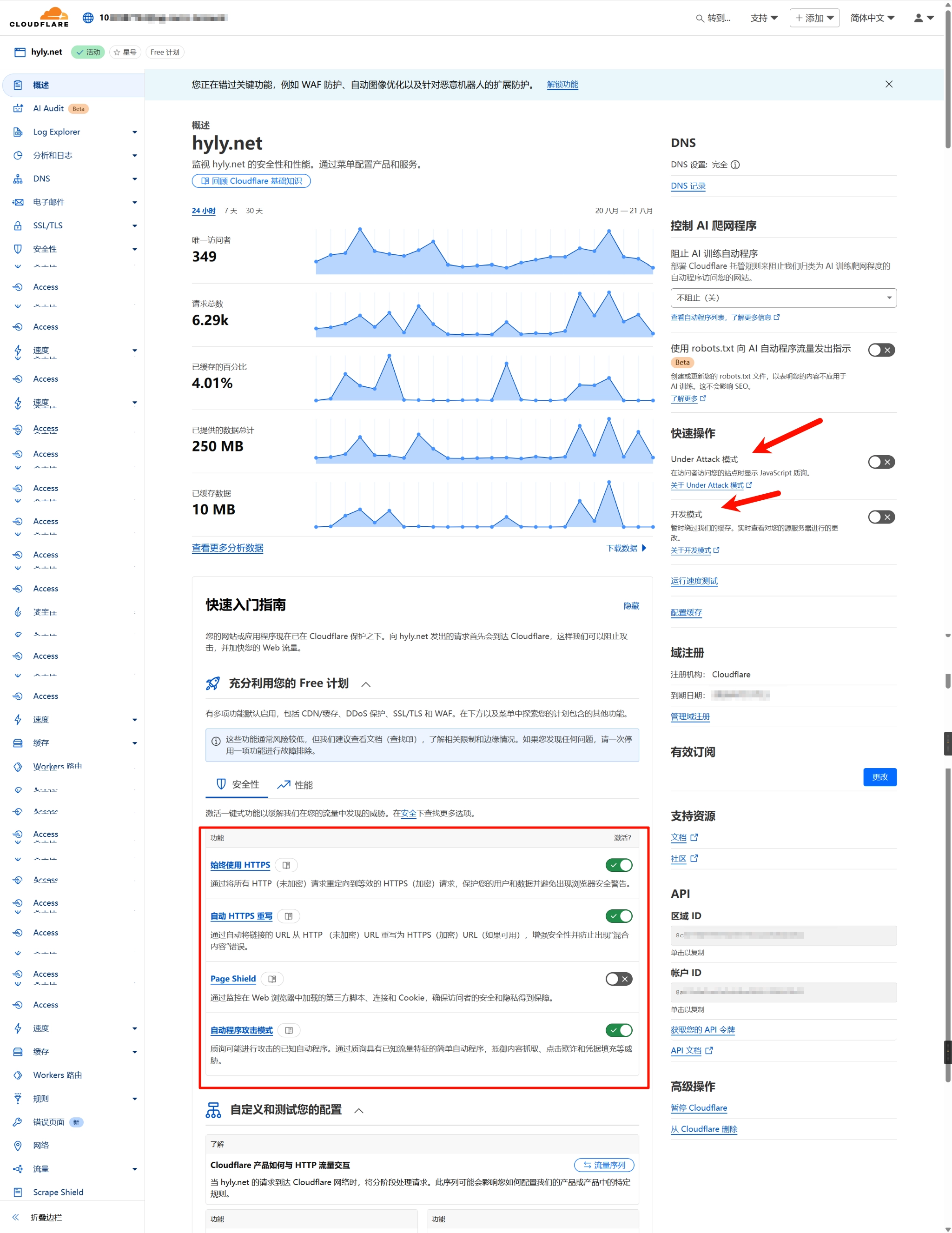Screen dimensions: 952x1233
Task: Click the Log Explorer icon in sidebar
Action: click(x=18, y=132)
